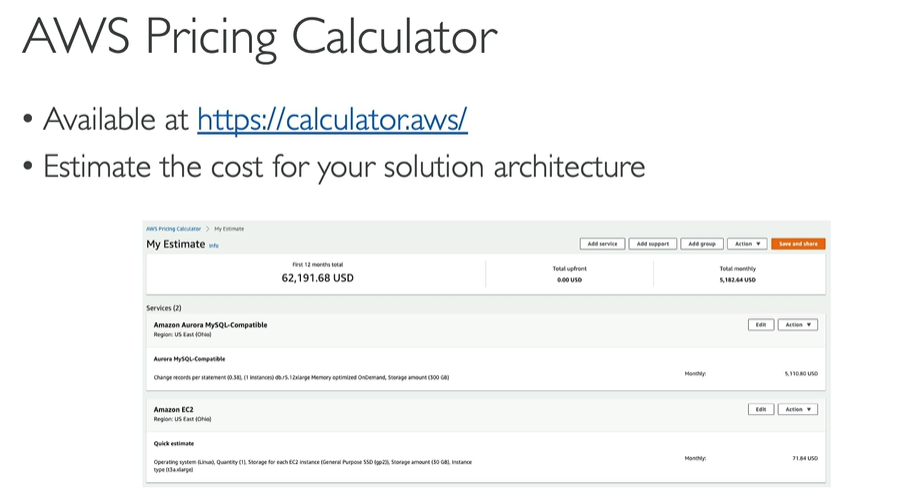Click the My Estimate page heading

point(176,245)
